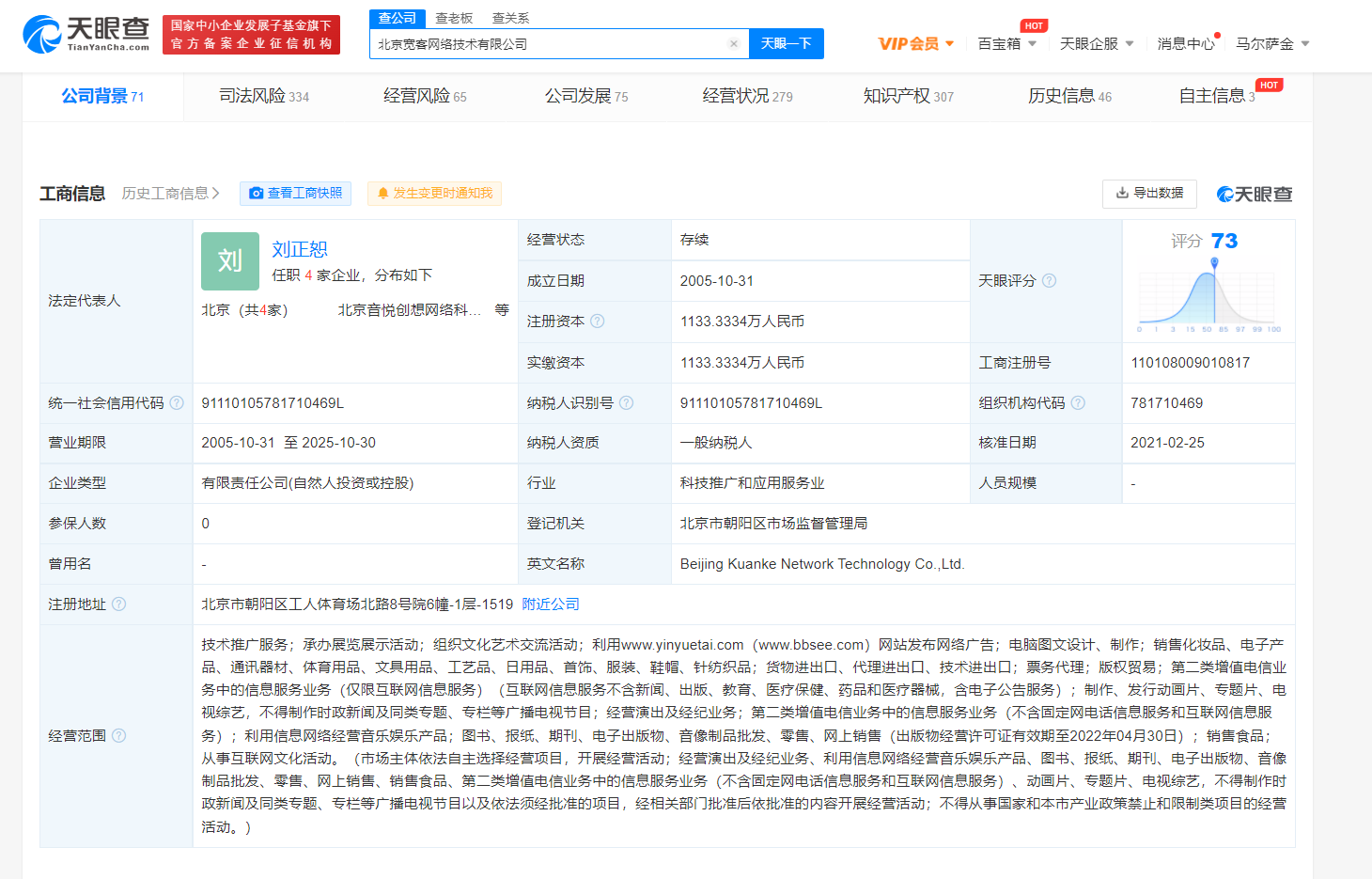Open help icon next to 经营范围
Screen dimensions: 1372x879
click(x=118, y=736)
